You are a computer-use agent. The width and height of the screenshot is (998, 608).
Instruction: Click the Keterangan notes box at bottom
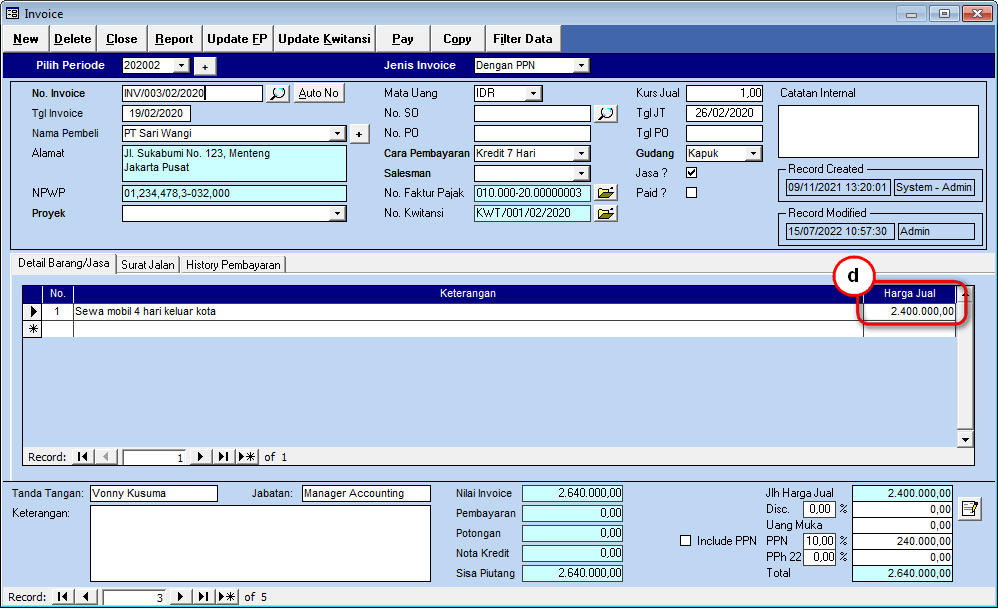point(260,543)
